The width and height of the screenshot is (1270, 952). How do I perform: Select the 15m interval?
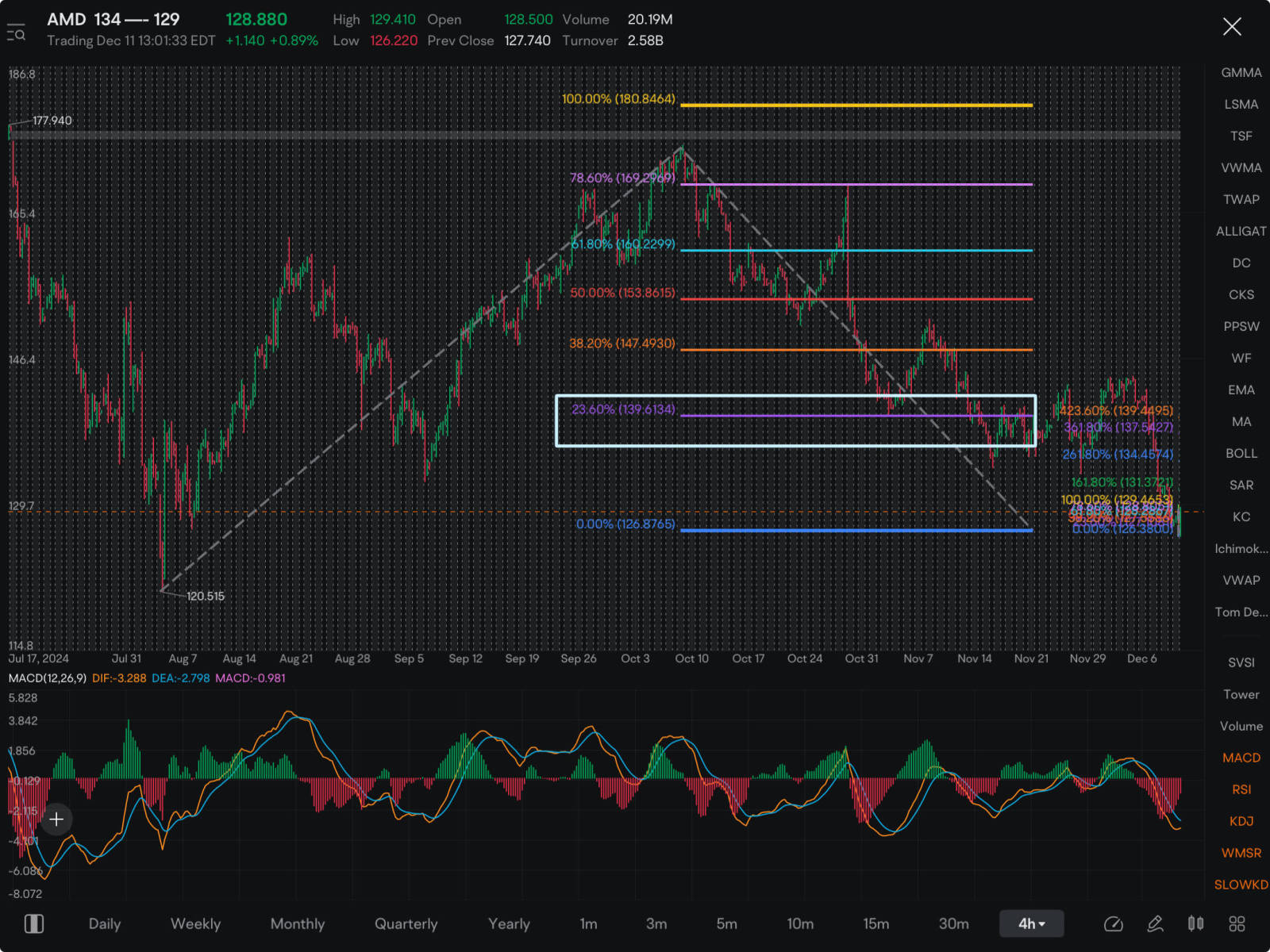pyautogui.click(x=876, y=923)
